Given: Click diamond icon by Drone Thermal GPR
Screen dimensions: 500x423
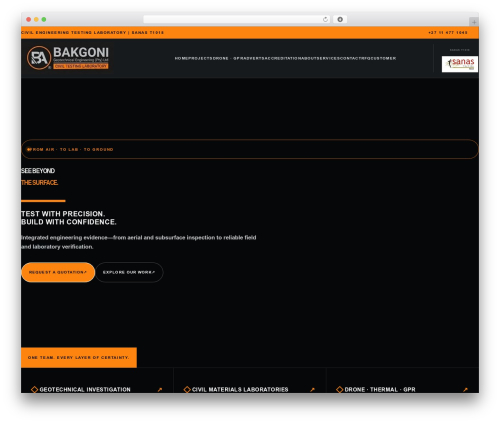Looking at the screenshot, I should (x=340, y=389).
